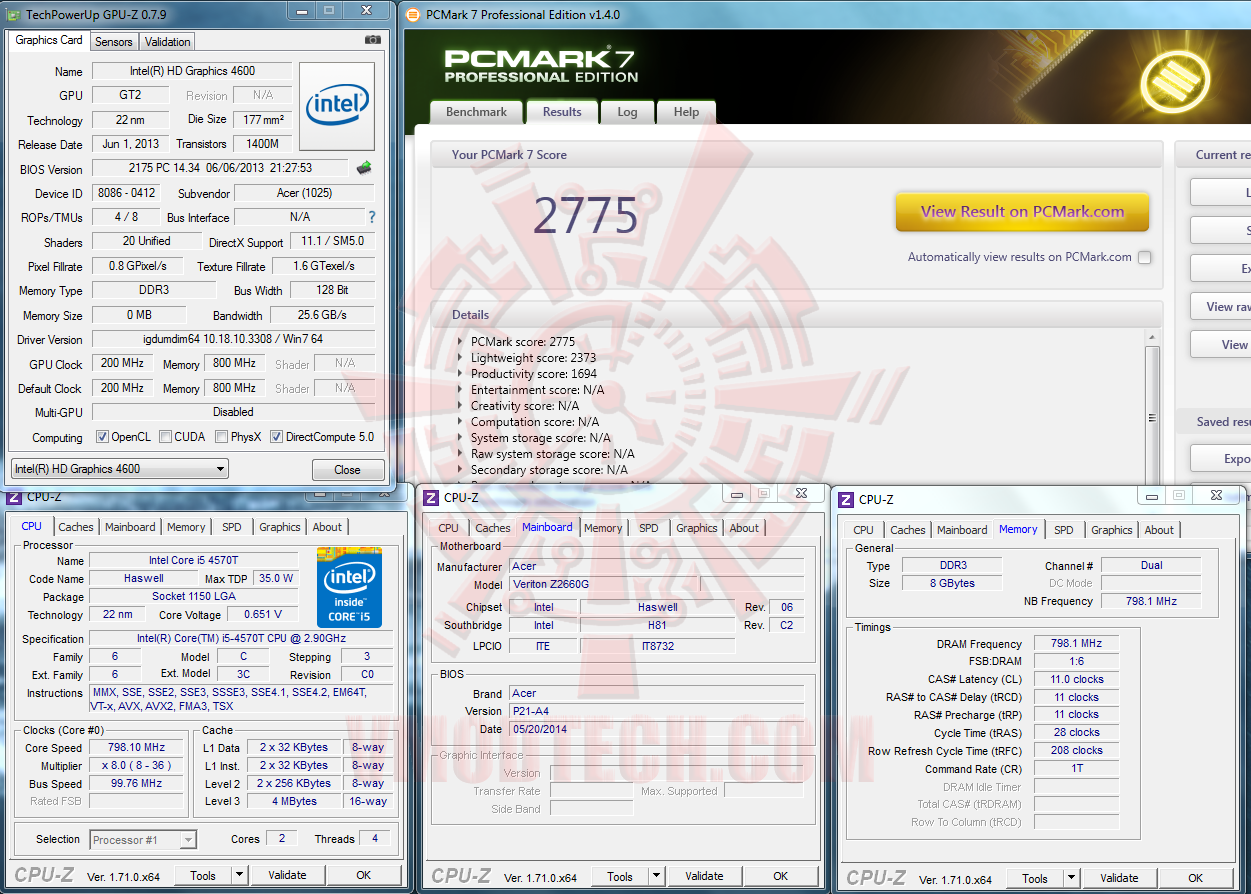Select Caches tab in the left CPU-Z window
Viewport: 1251px width, 894px height.
(76, 527)
